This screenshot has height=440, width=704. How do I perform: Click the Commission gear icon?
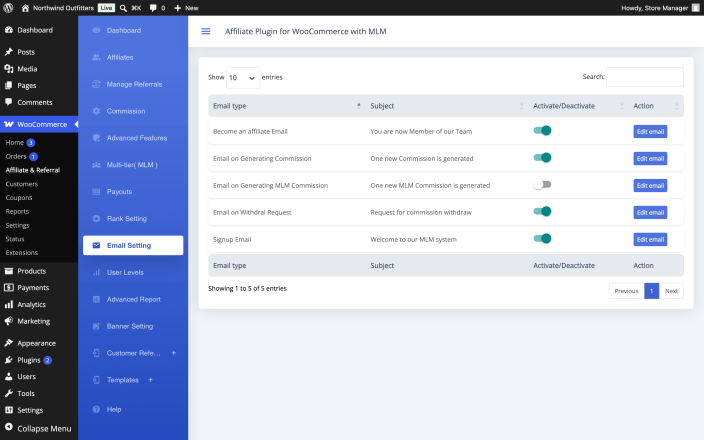pos(96,111)
